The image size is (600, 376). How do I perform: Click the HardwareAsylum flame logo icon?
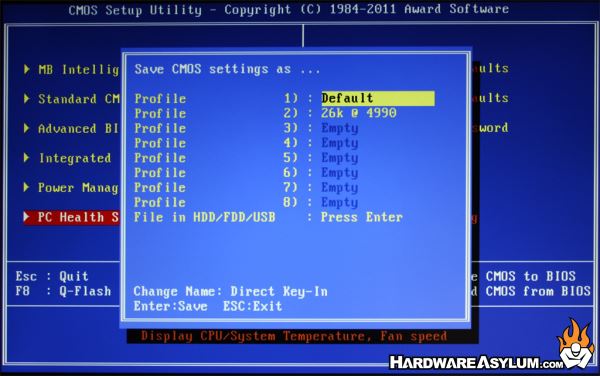tap(576, 344)
